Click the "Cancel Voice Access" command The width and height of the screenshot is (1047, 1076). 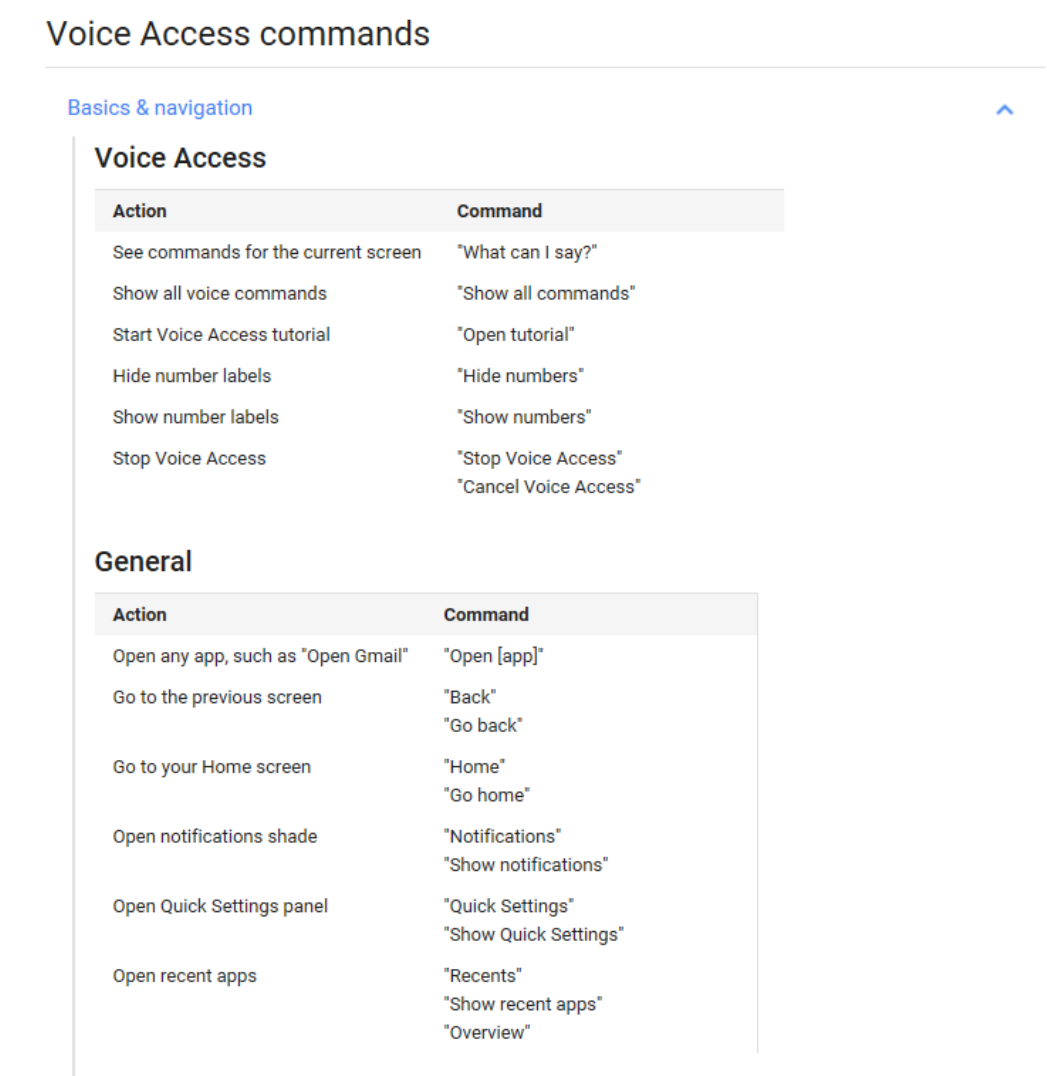(549, 487)
